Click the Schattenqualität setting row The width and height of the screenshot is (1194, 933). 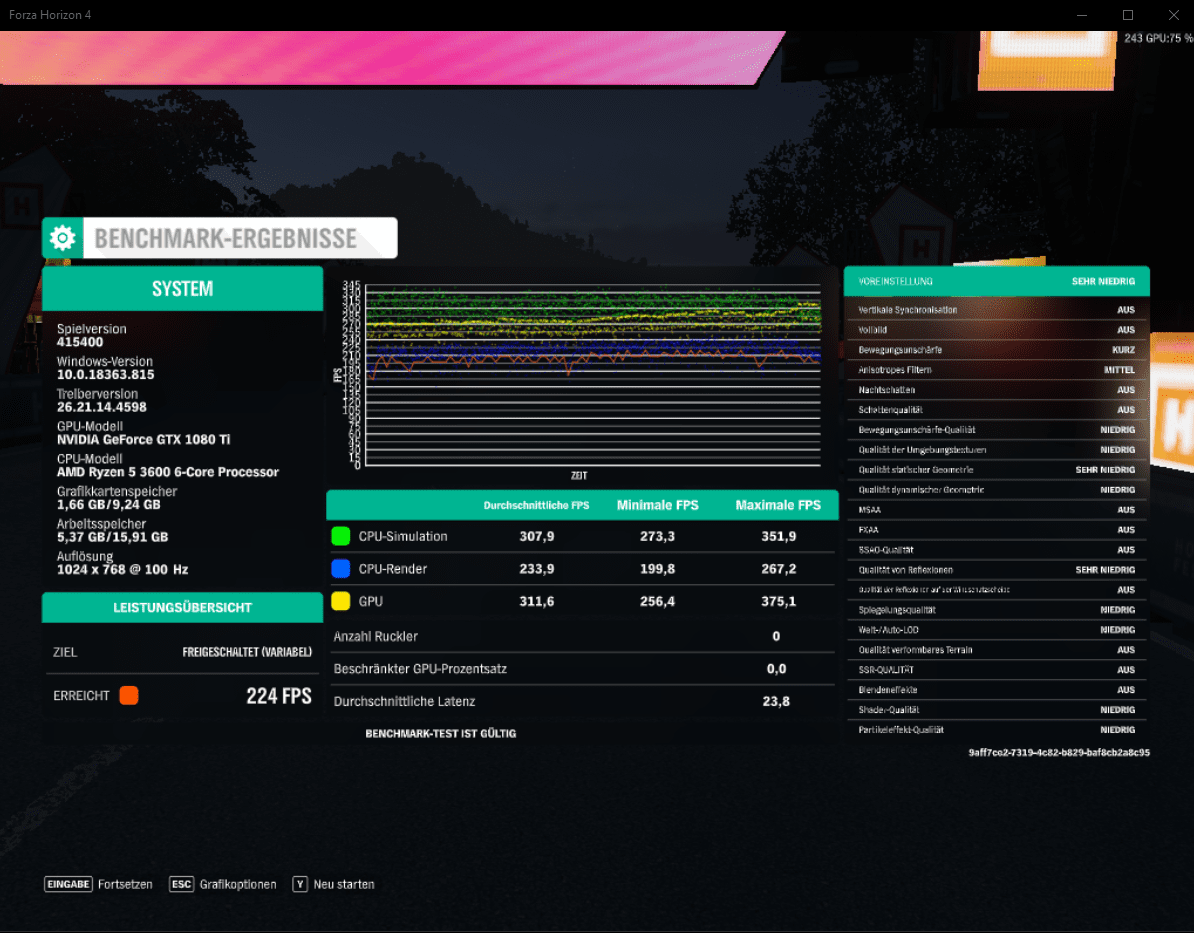click(x=997, y=410)
